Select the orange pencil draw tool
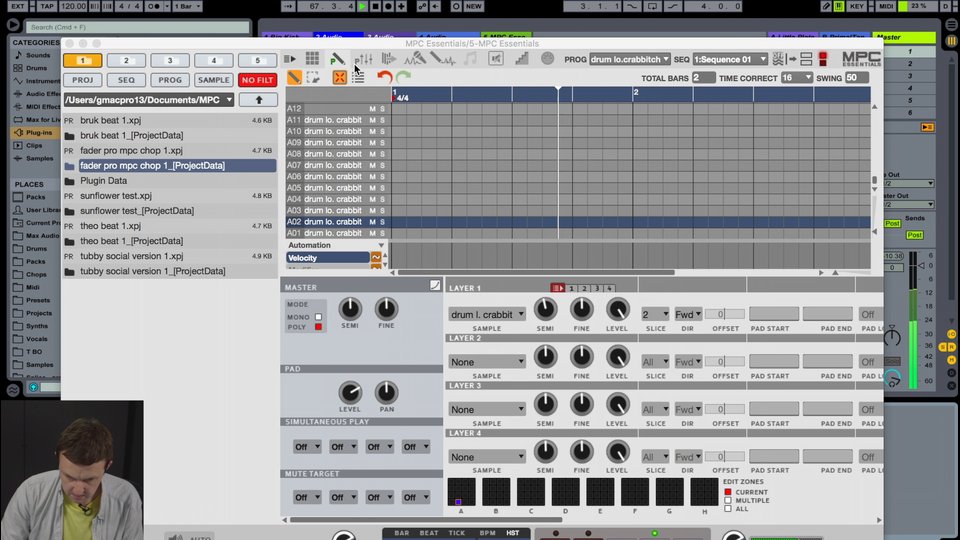The image size is (960, 540). click(x=294, y=77)
